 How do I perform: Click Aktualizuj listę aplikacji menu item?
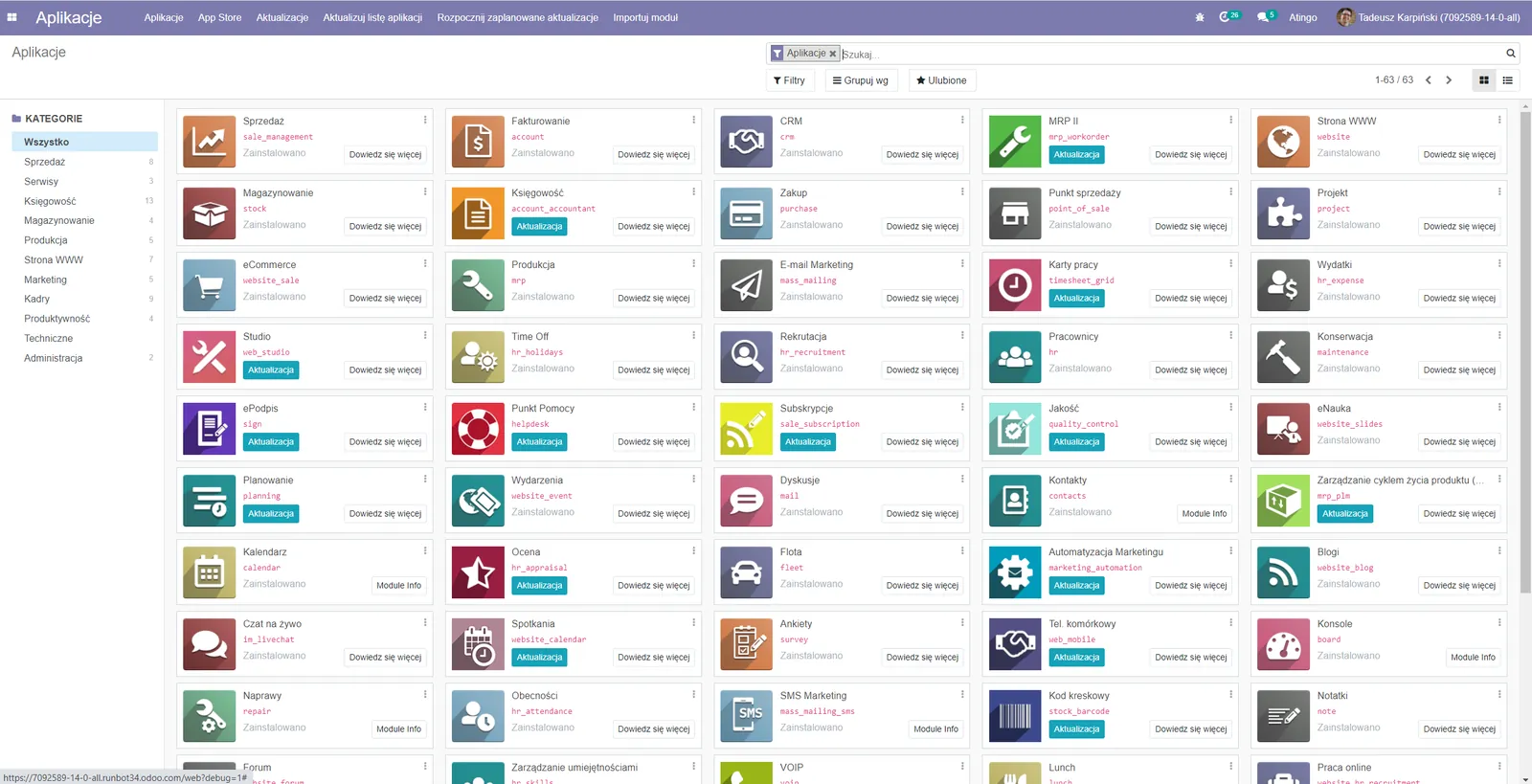click(x=372, y=17)
